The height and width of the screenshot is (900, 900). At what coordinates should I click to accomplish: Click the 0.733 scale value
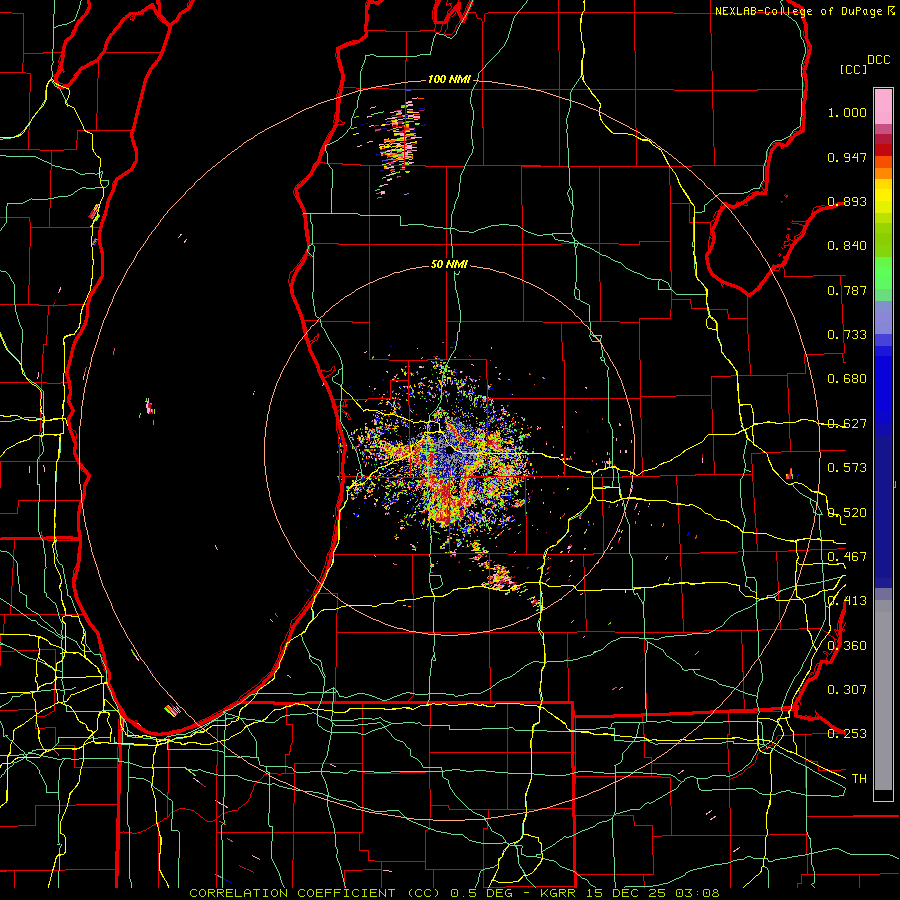847,335
